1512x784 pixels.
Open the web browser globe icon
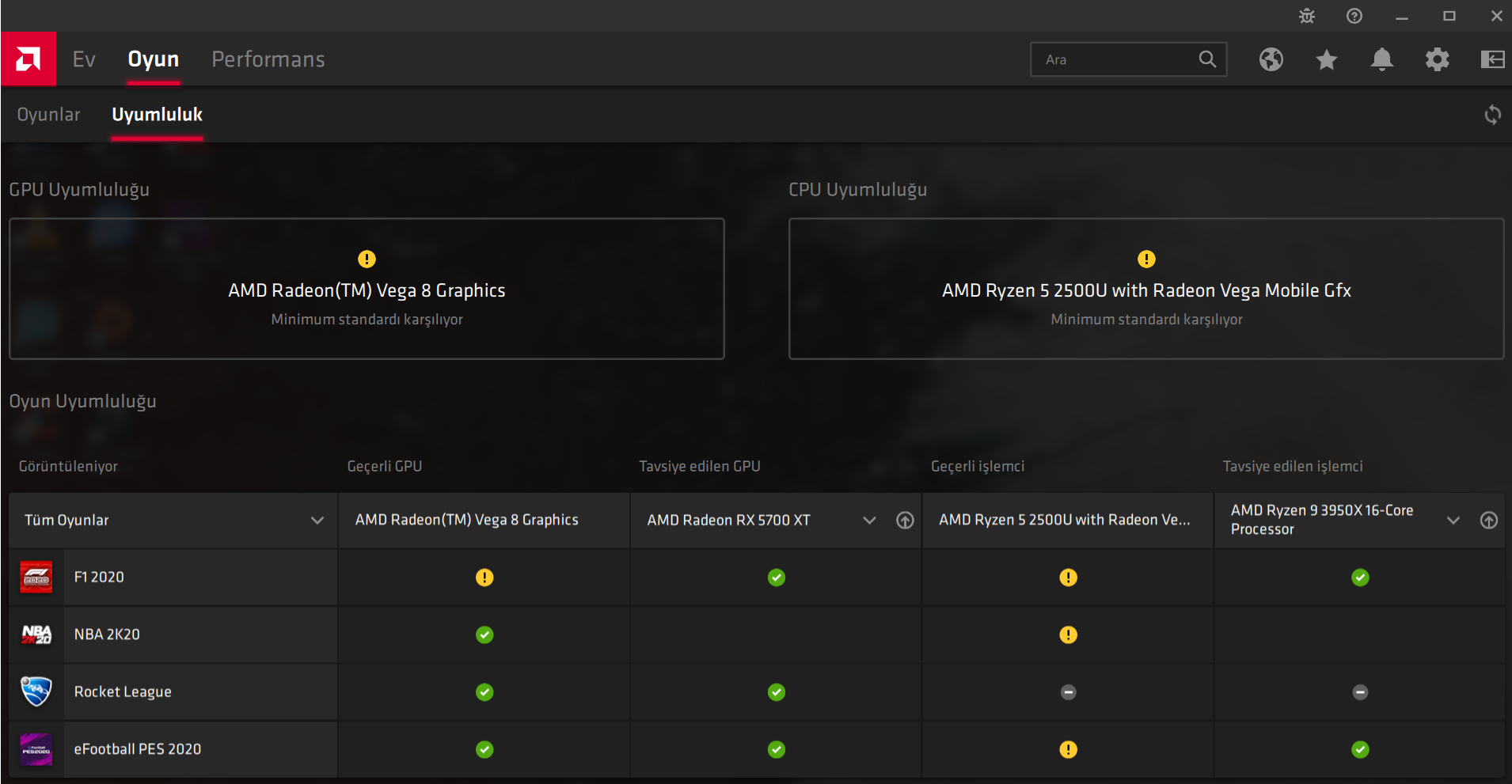1271,59
